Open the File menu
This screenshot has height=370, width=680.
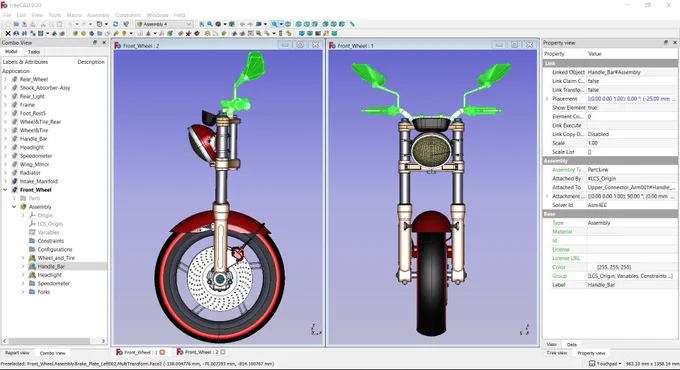click(7, 15)
